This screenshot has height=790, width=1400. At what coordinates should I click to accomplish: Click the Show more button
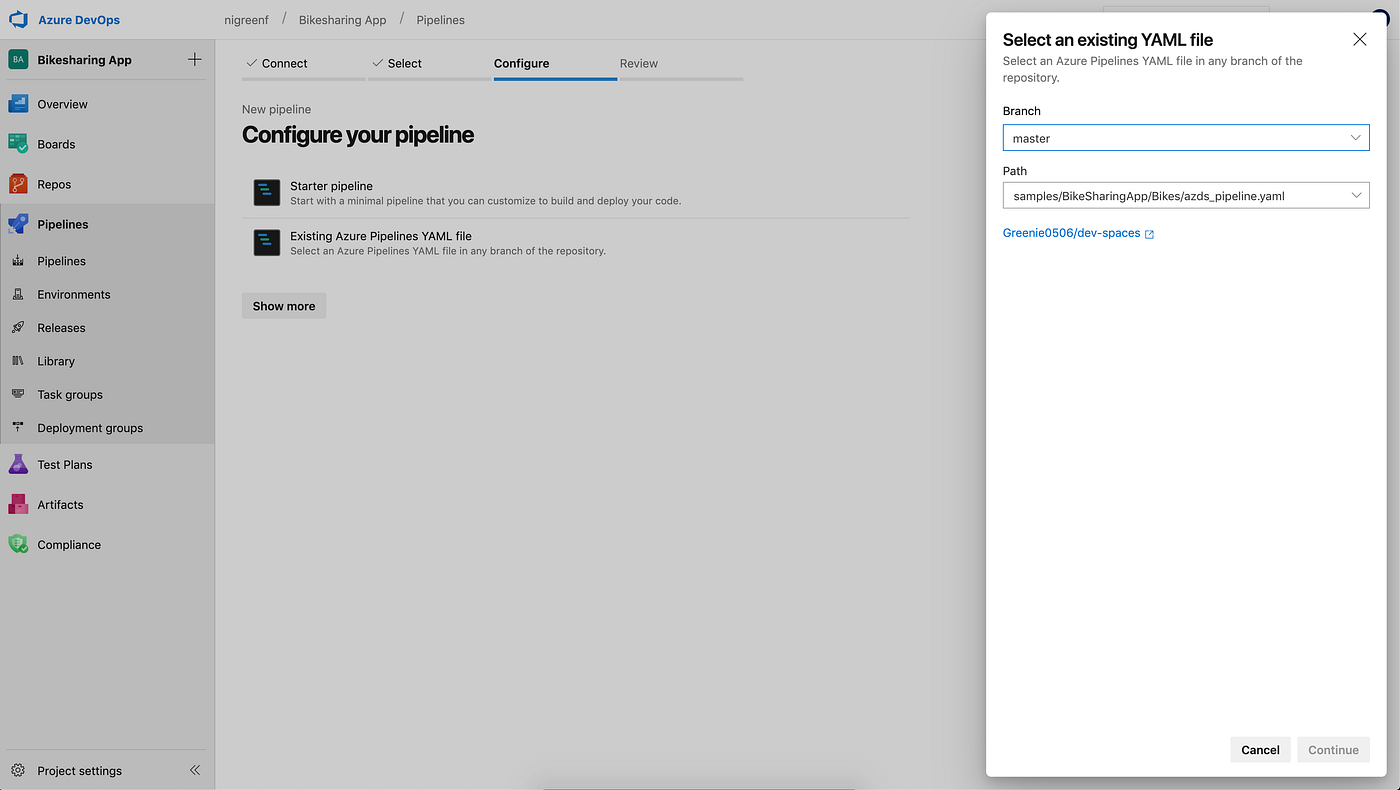point(283,305)
